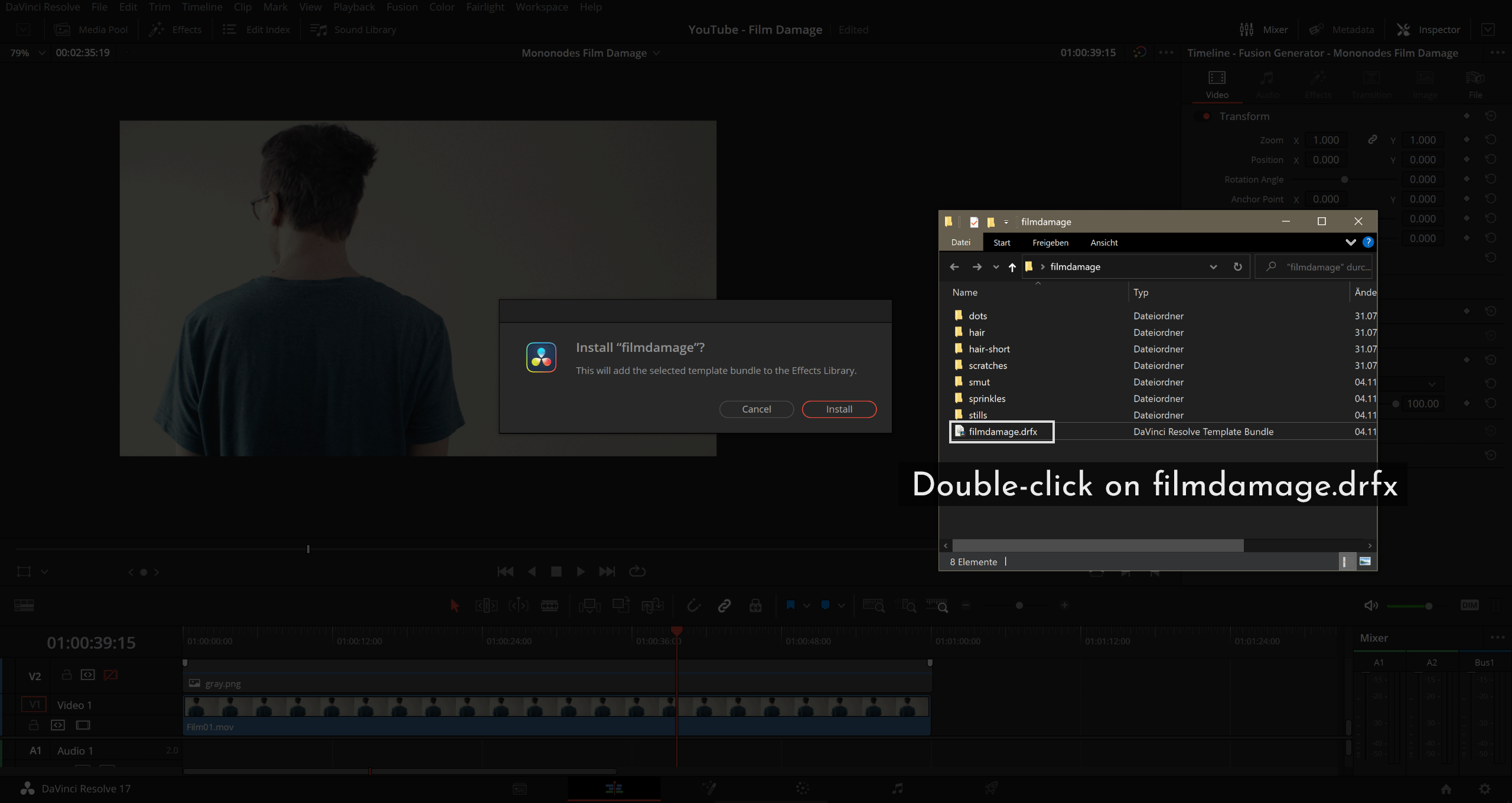This screenshot has width=1512, height=803.
Task: Open the Edit Index panel
Action: (256, 30)
